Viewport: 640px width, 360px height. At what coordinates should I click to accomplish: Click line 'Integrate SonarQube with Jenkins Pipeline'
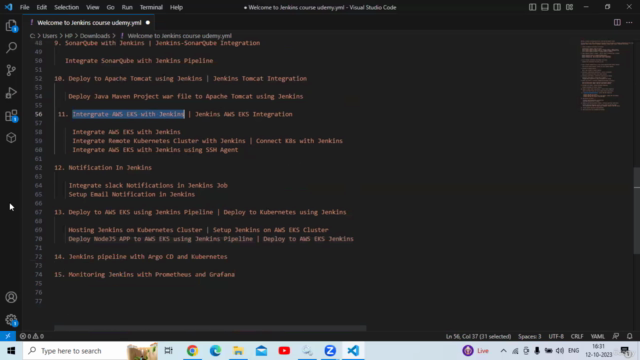point(139,61)
